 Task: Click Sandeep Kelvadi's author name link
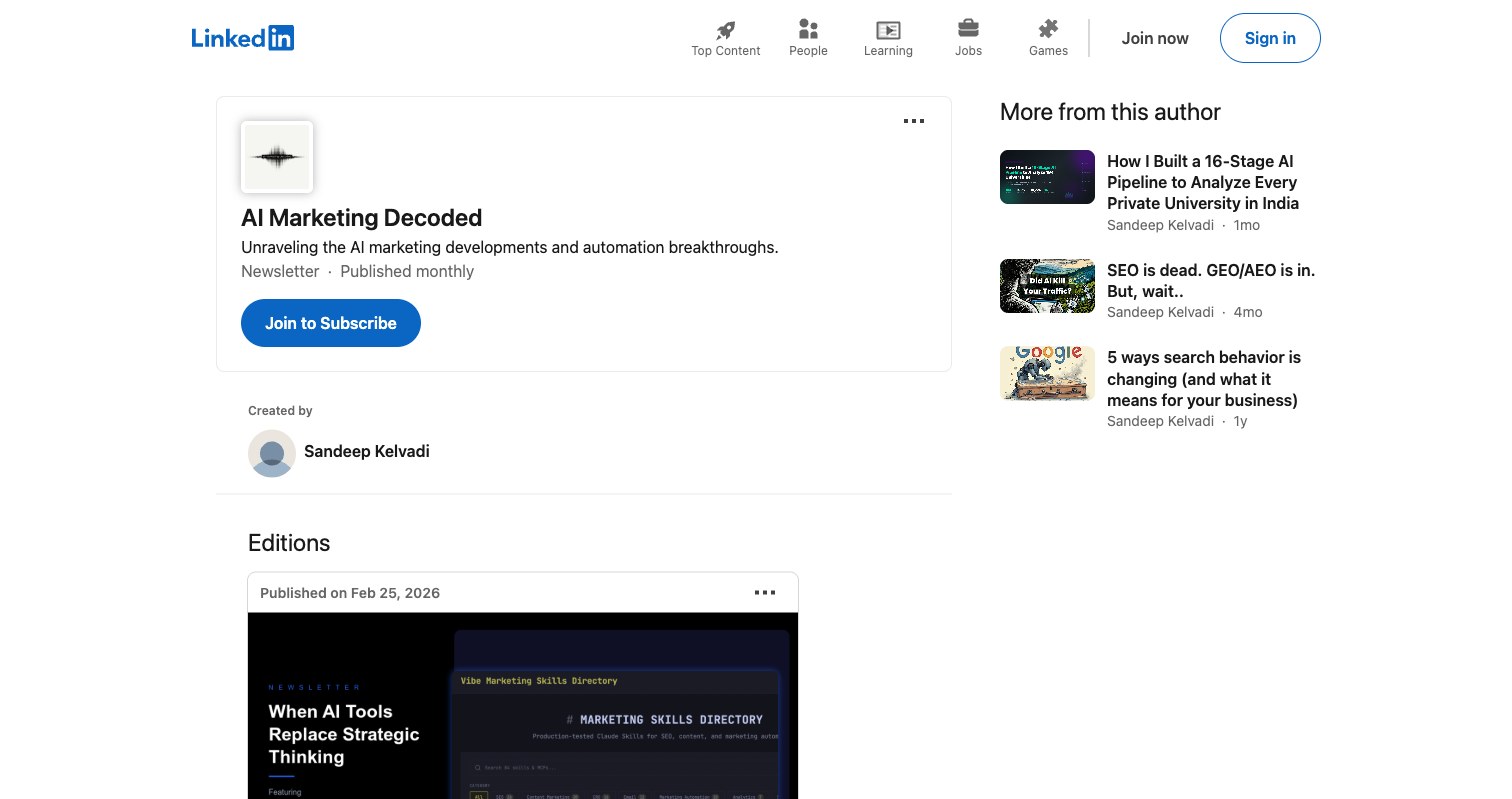366,451
